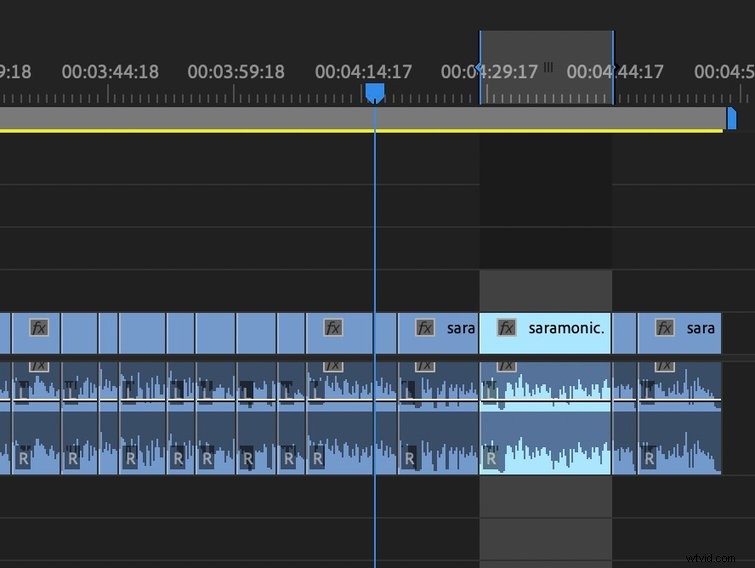Click the yellow render bar below the work area bar
This screenshot has width=755, height=568.
[x=361, y=130]
